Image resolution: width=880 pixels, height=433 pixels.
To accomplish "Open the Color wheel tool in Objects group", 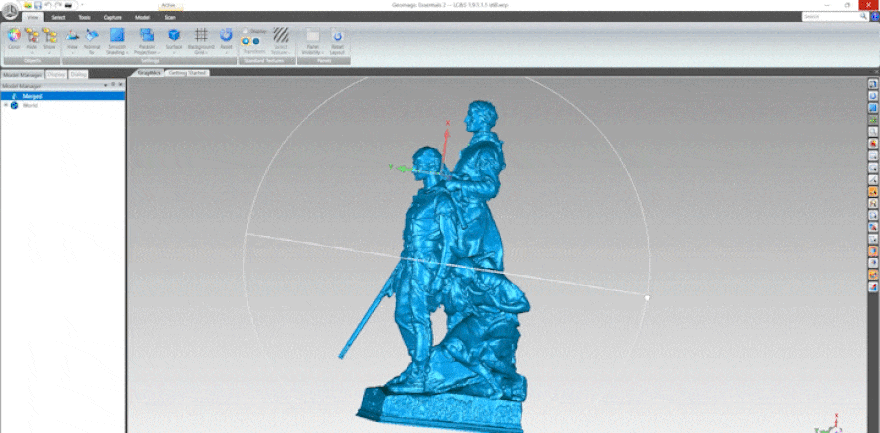I will 14,39.
